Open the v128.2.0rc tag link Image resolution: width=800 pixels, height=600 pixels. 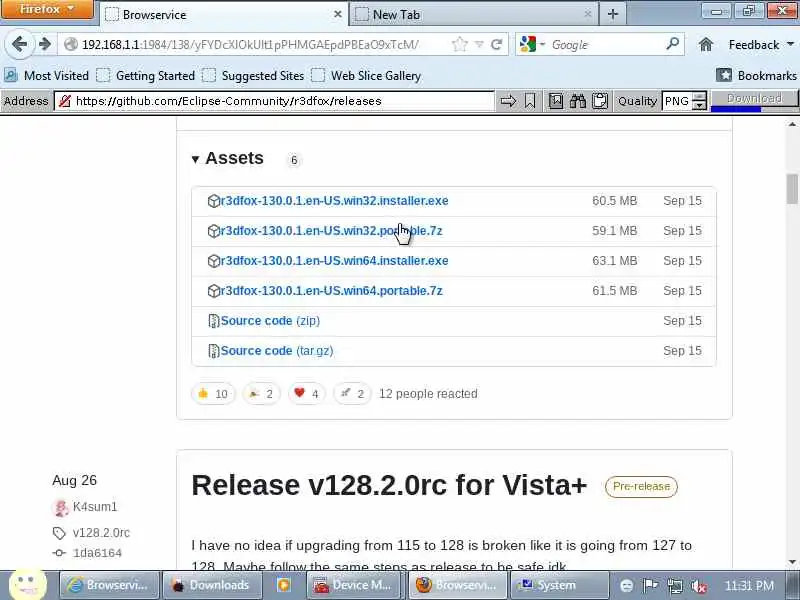(x=101, y=533)
